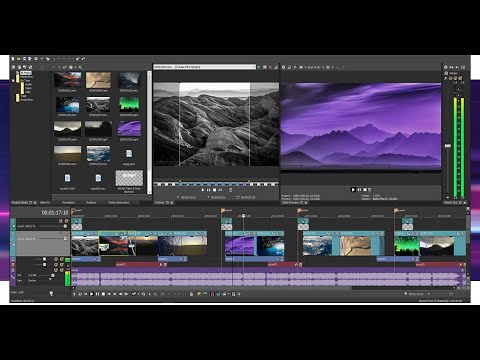This screenshot has width=480, height=360.
Task: Click Go to Start in timeline transport
Action: pos(109,294)
